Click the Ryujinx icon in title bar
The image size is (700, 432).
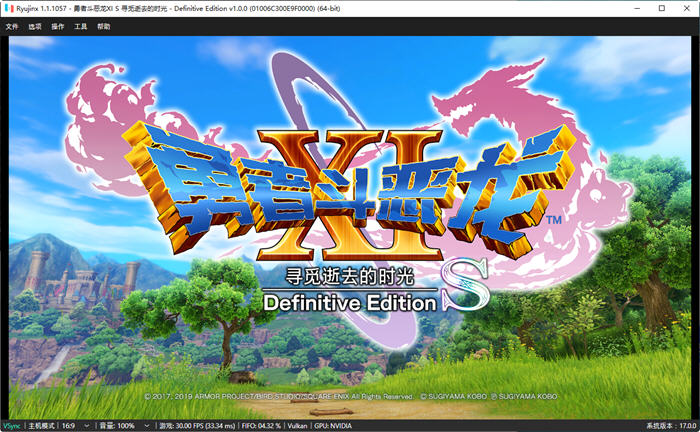click(8, 8)
